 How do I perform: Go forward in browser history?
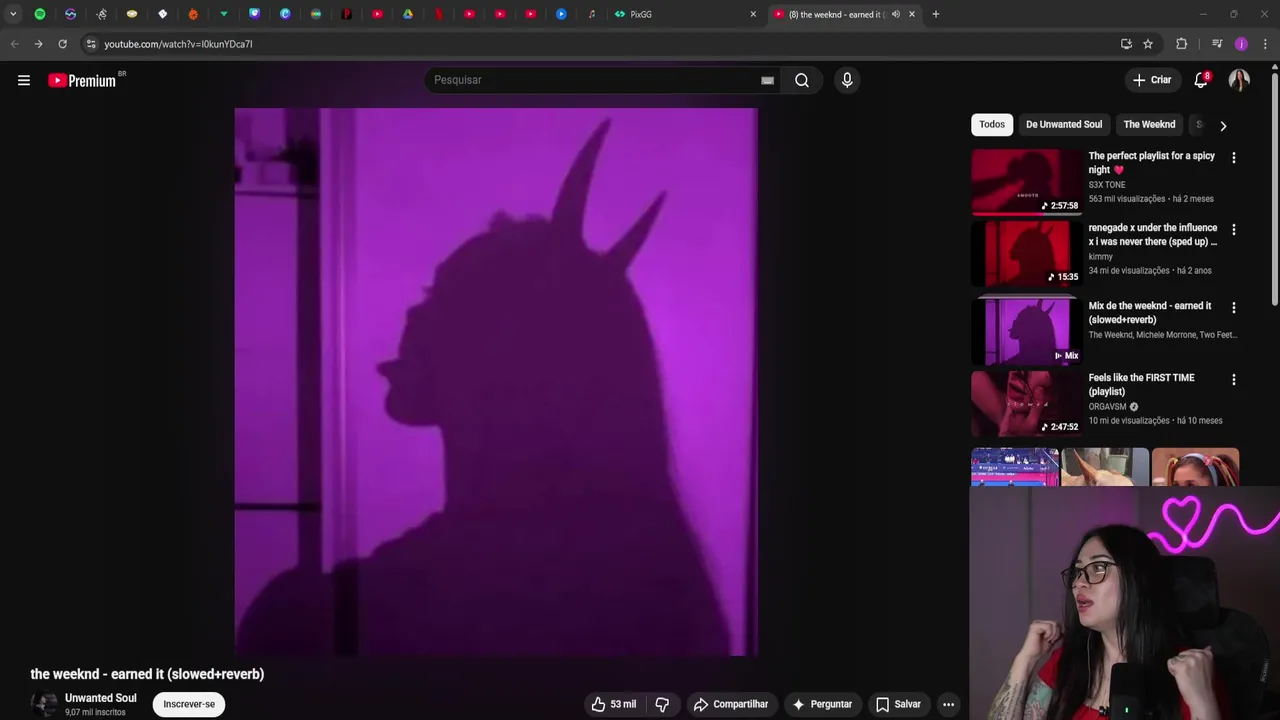tap(38, 44)
